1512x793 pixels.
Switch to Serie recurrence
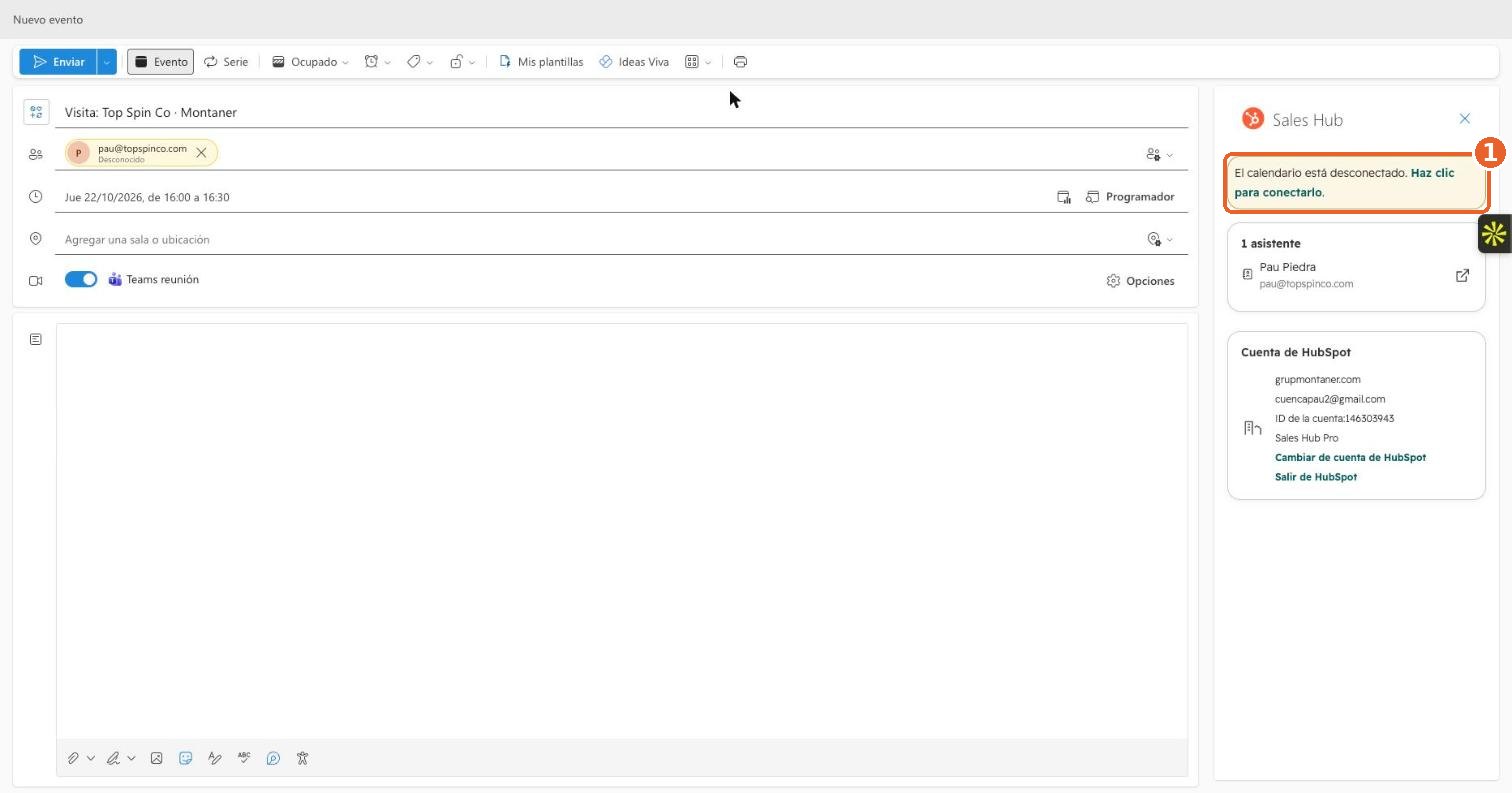[226, 62]
